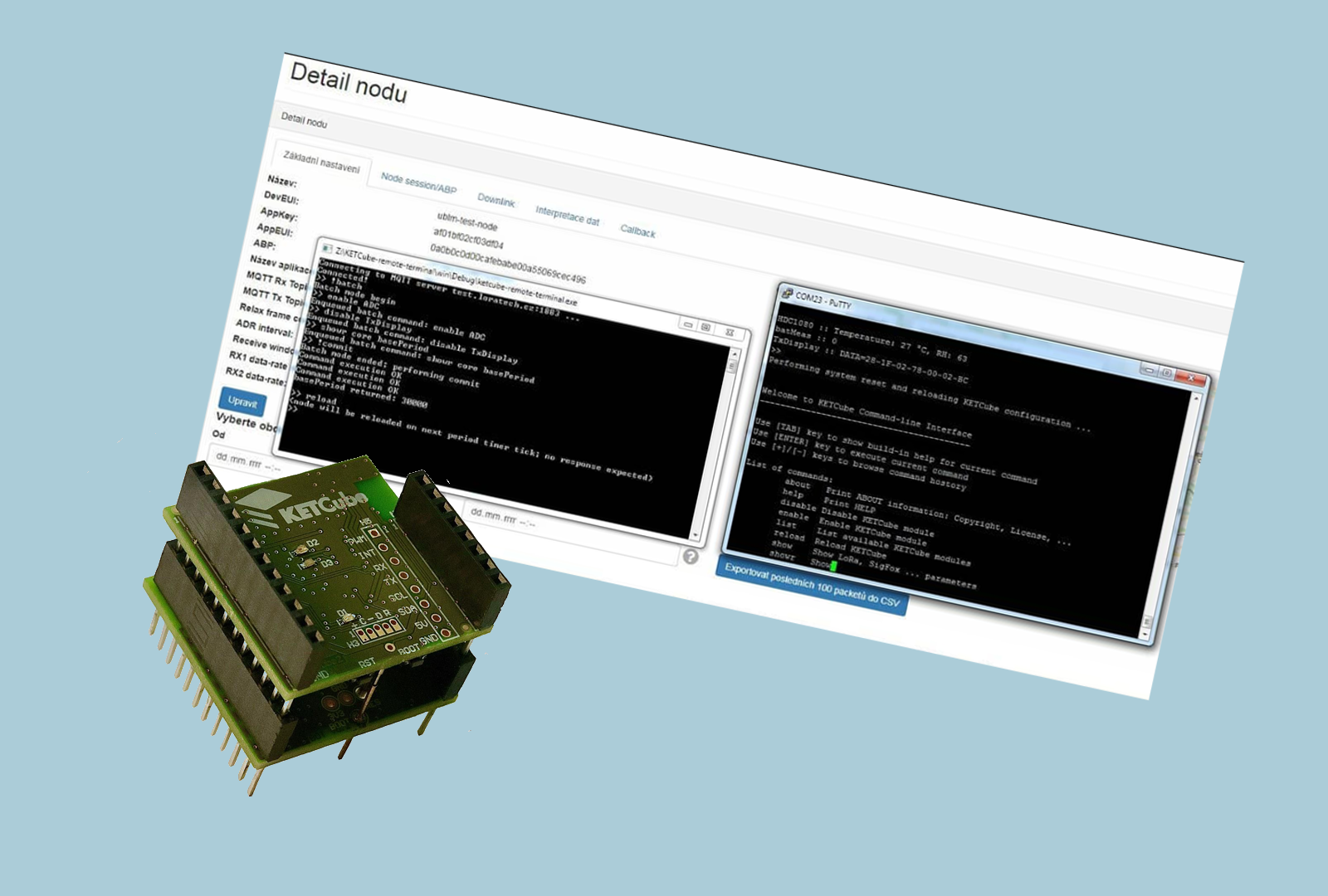
Task: Maximize the COM23 PuTTY window
Action: [1167, 373]
